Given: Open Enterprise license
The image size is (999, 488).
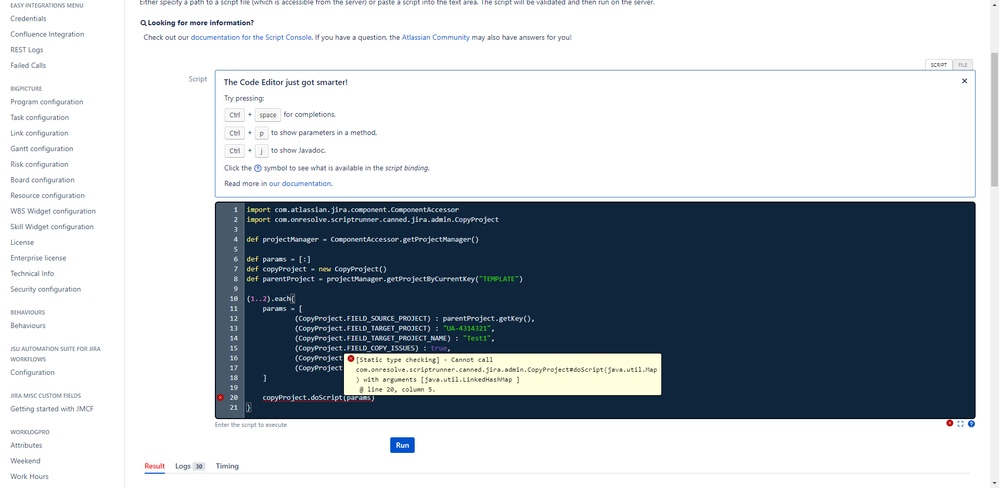Looking at the screenshot, I should click(38, 258).
